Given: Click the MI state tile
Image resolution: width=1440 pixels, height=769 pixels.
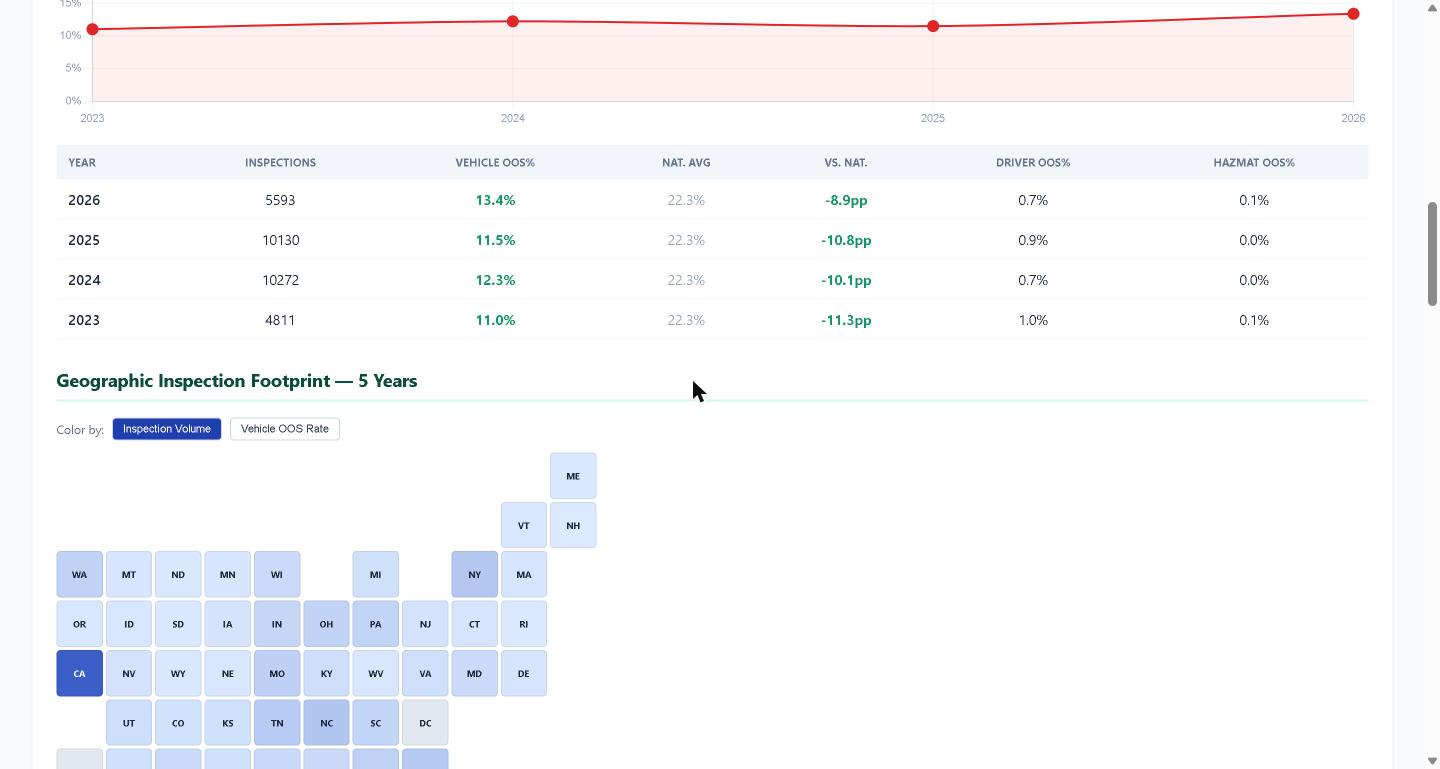Looking at the screenshot, I should (x=375, y=574).
